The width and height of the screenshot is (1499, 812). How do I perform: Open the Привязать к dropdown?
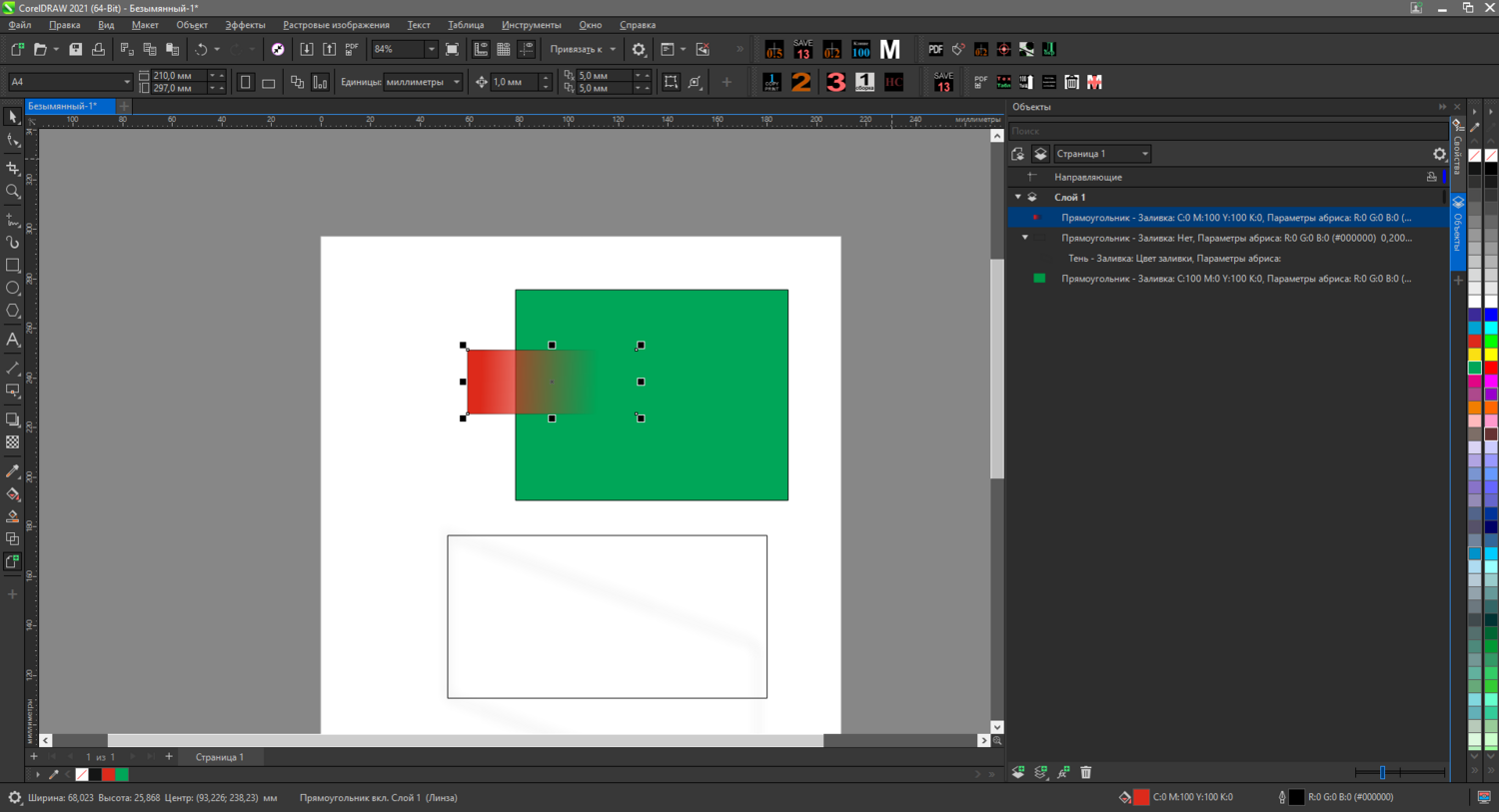(x=613, y=49)
